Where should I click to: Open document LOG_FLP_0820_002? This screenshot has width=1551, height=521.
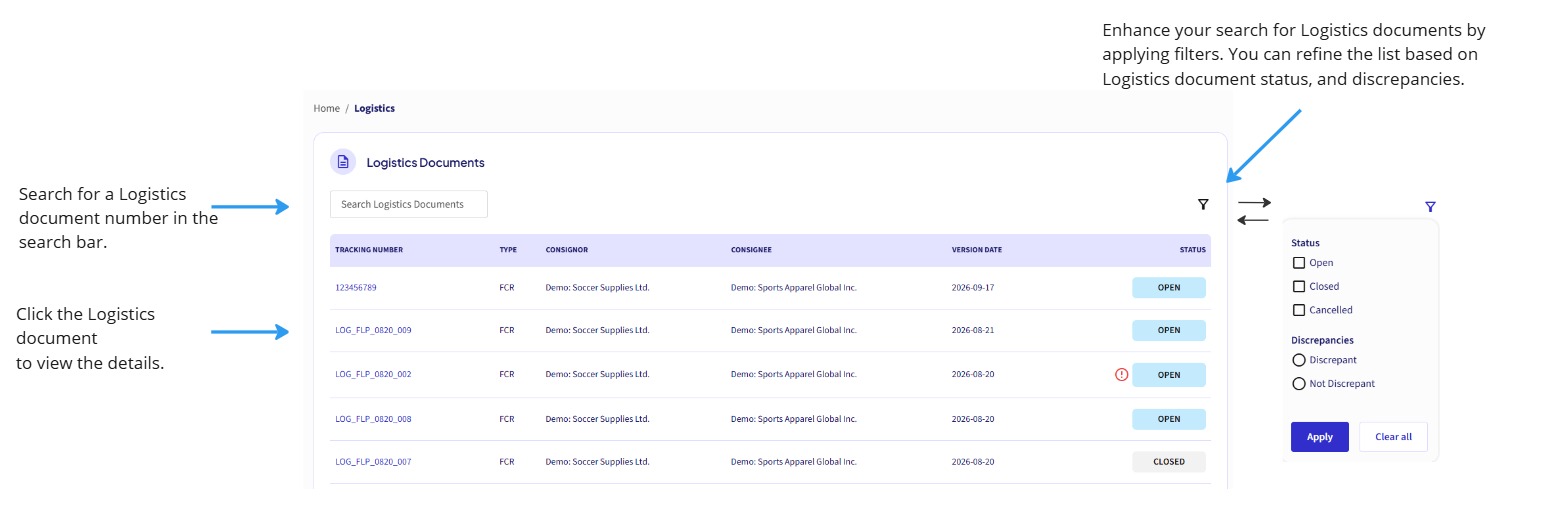373,375
